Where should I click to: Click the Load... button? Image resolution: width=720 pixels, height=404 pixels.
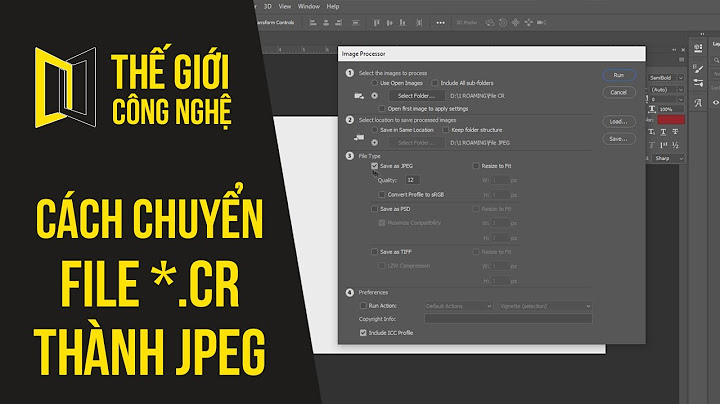tap(619, 122)
